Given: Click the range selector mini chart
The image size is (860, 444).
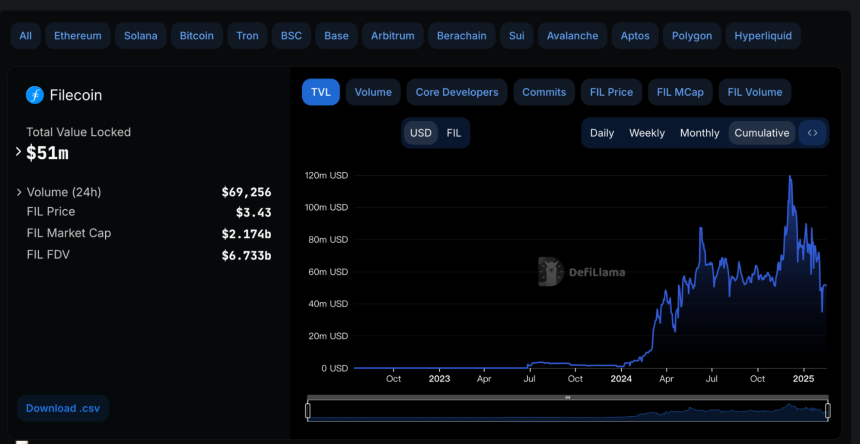Looking at the screenshot, I should click(568, 411).
